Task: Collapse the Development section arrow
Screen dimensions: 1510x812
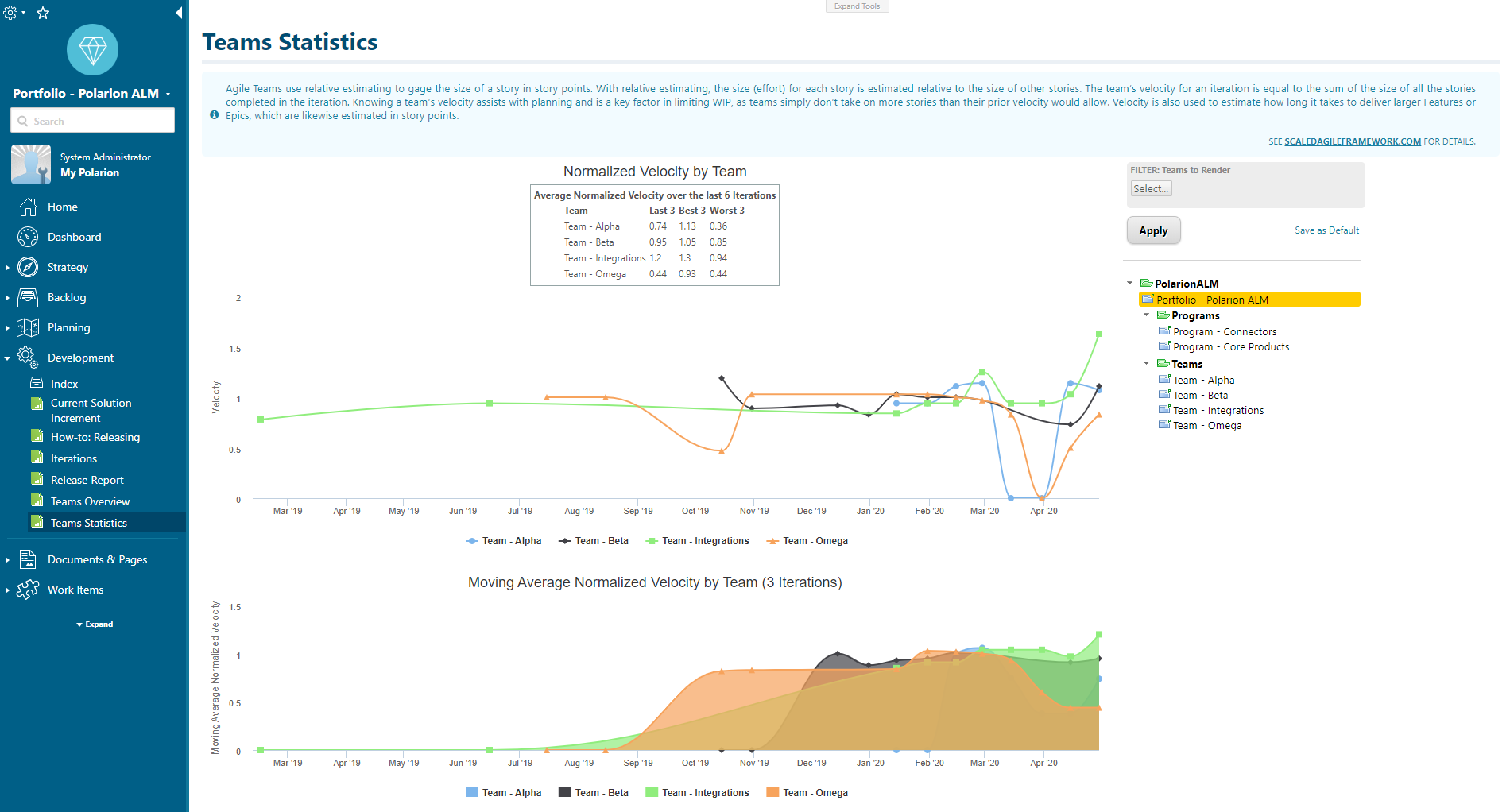Action: (7, 358)
